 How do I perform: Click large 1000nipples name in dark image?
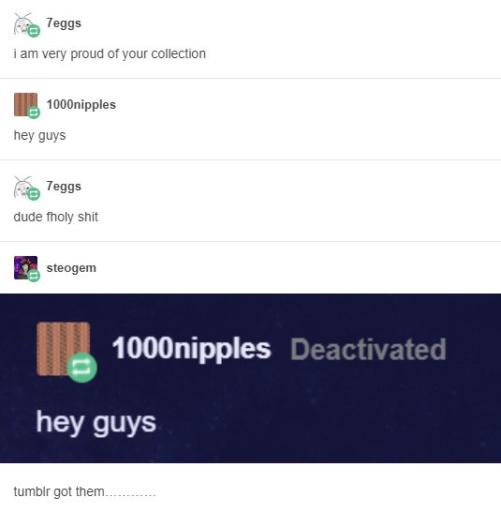[x=191, y=349]
